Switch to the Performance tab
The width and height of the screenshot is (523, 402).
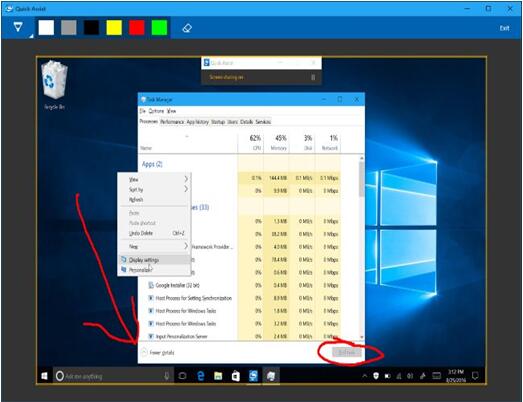pos(172,122)
